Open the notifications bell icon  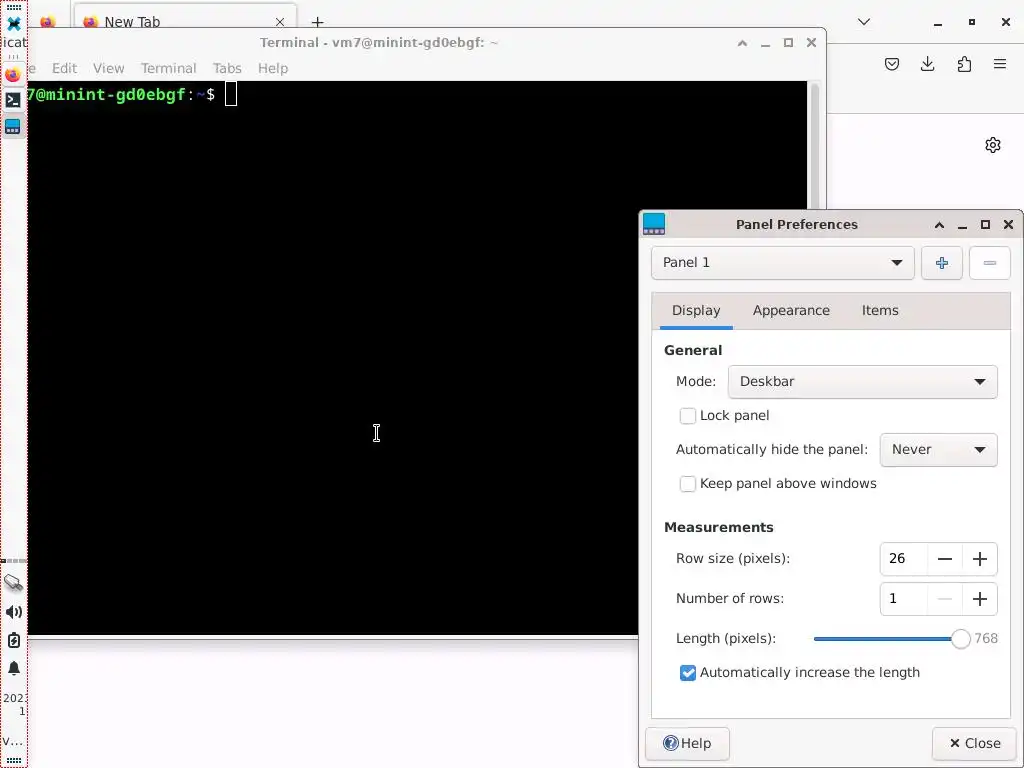14,668
